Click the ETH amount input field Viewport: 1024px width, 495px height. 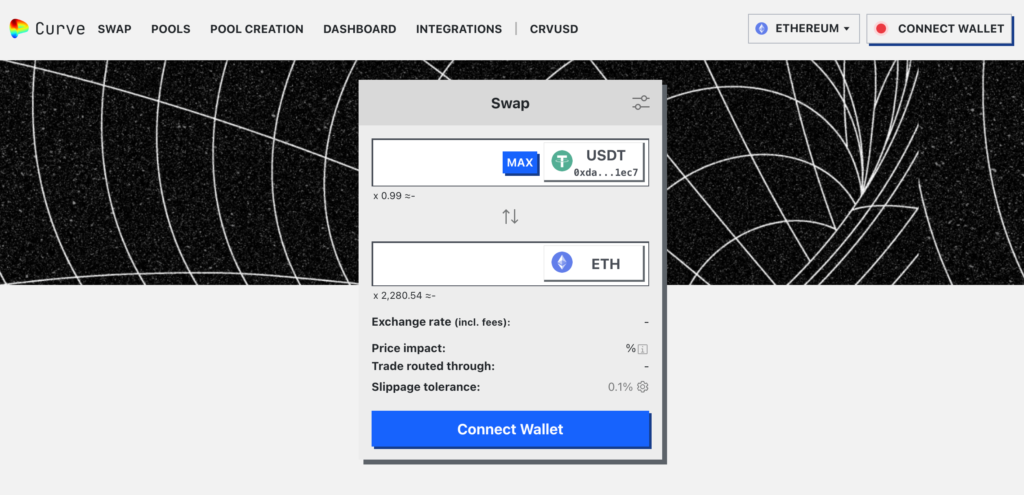pyautogui.click(x=458, y=264)
